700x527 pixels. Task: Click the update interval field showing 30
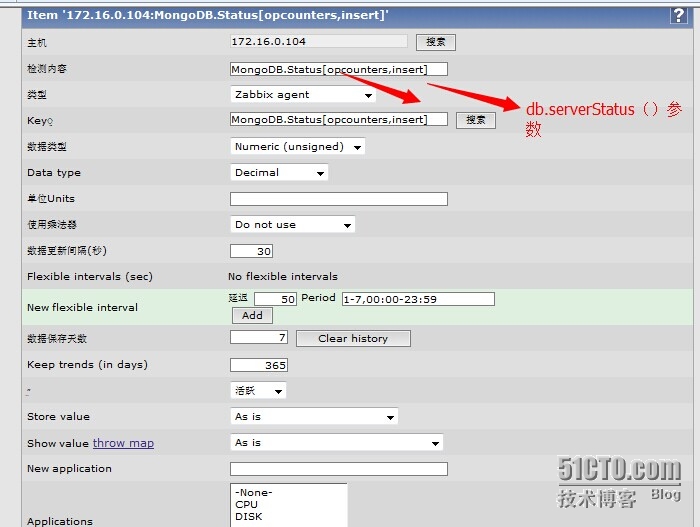tap(251, 251)
